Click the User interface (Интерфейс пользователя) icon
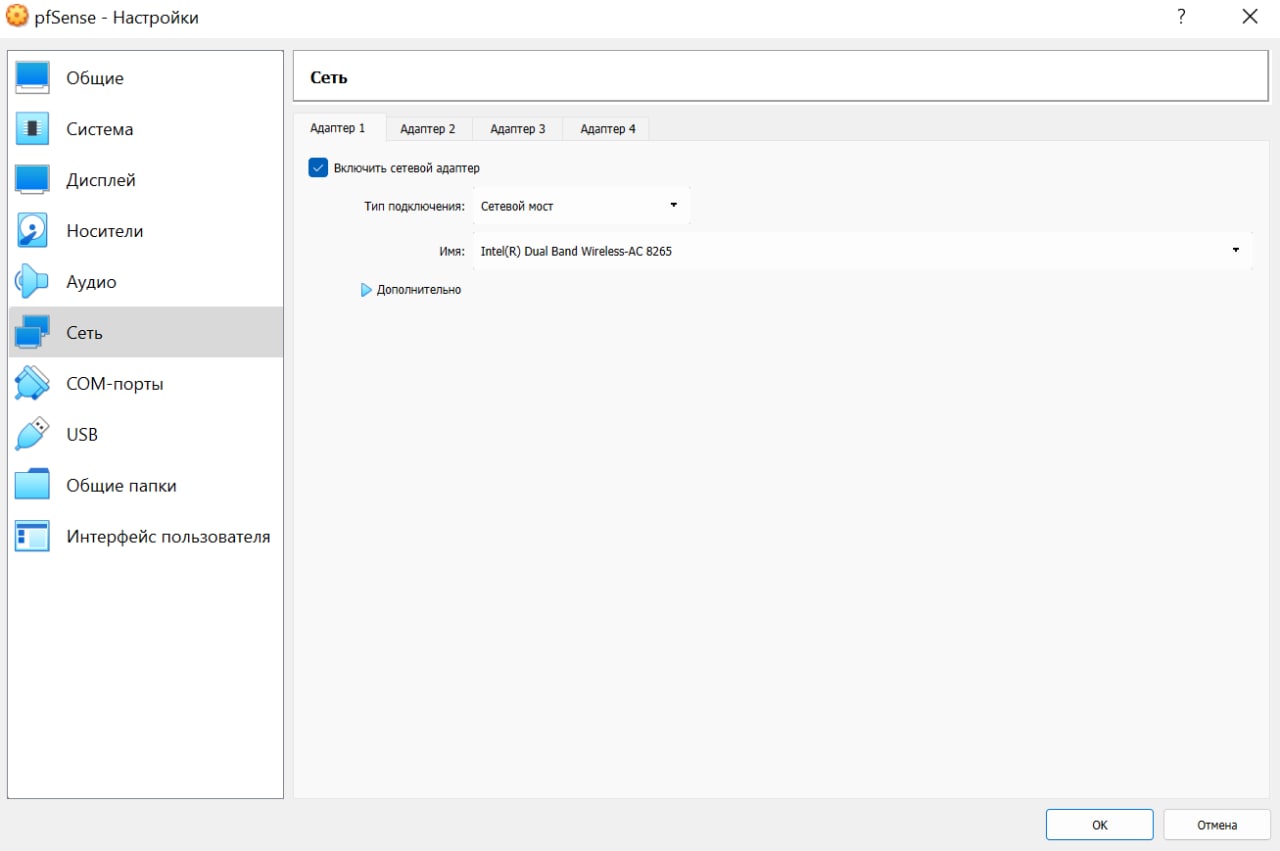 click(x=32, y=537)
